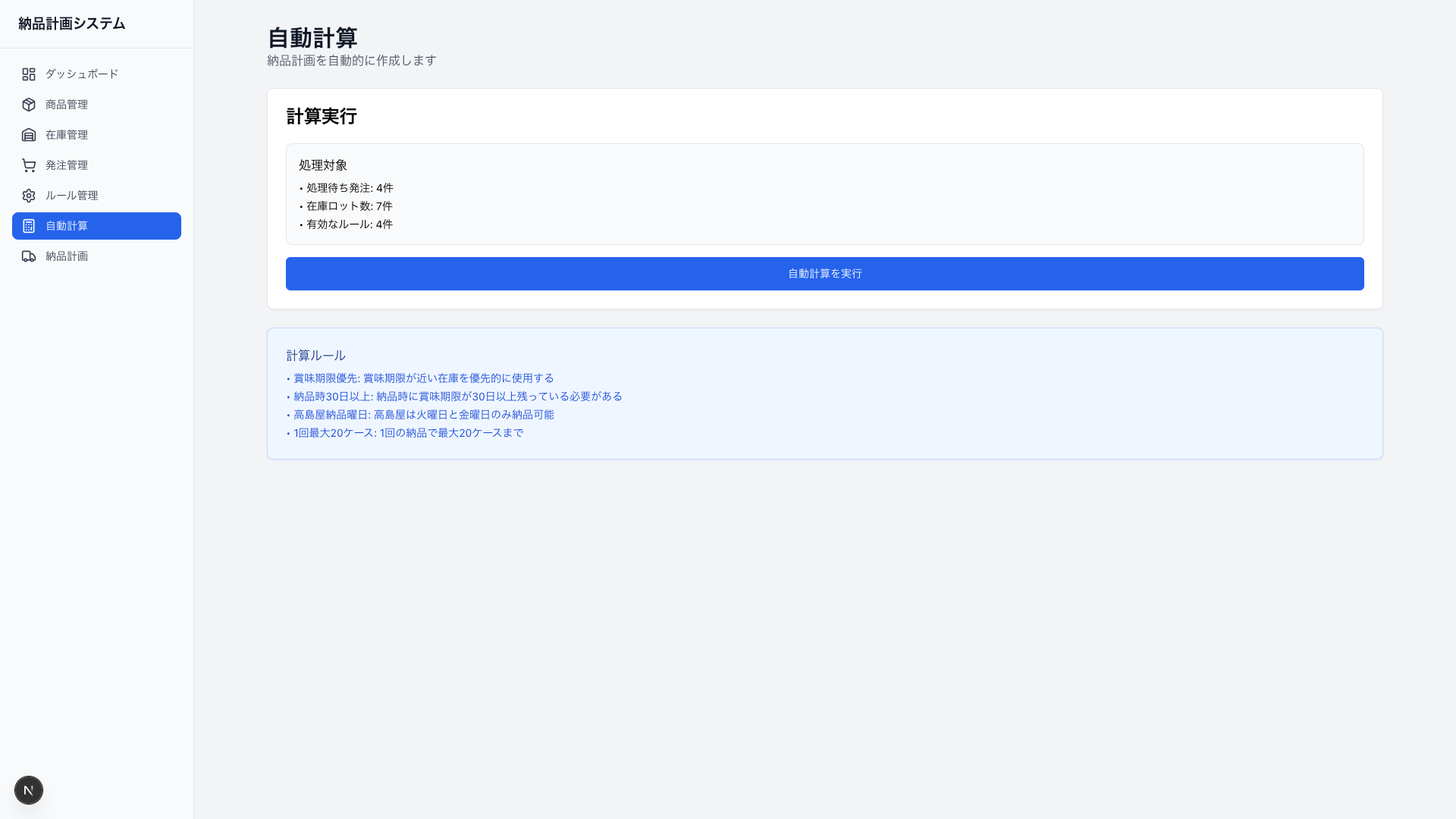
Task: Click the 納品計画システム title
Action: [71, 24]
